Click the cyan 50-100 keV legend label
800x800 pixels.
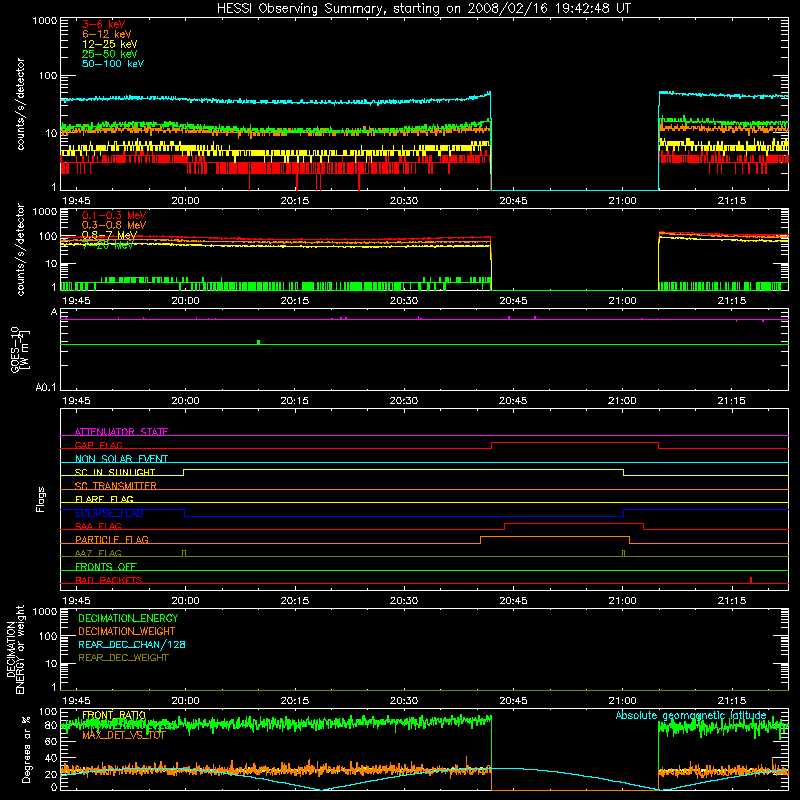pyautogui.click(x=113, y=64)
